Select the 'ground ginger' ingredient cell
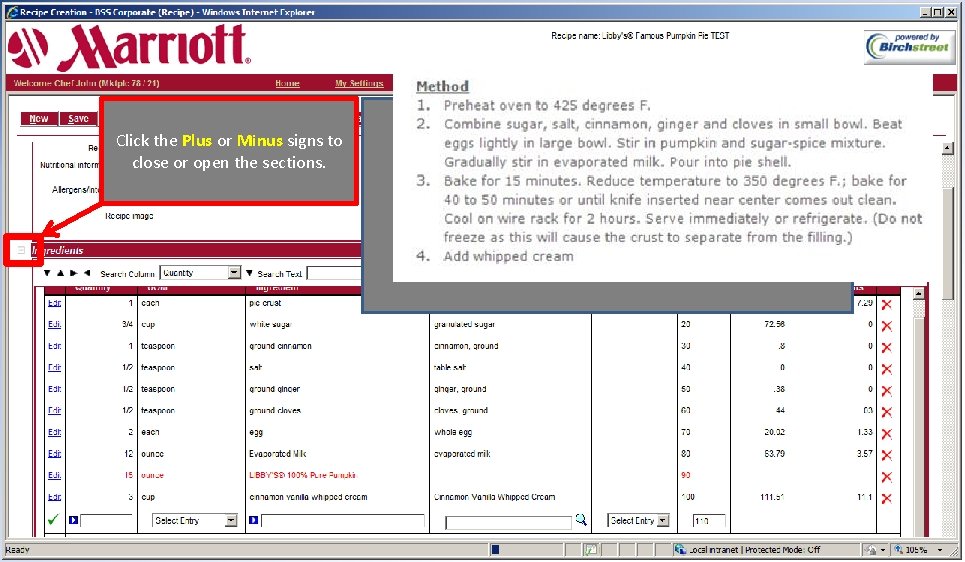The width and height of the screenshot is (965, 562). tap(274, 389)
